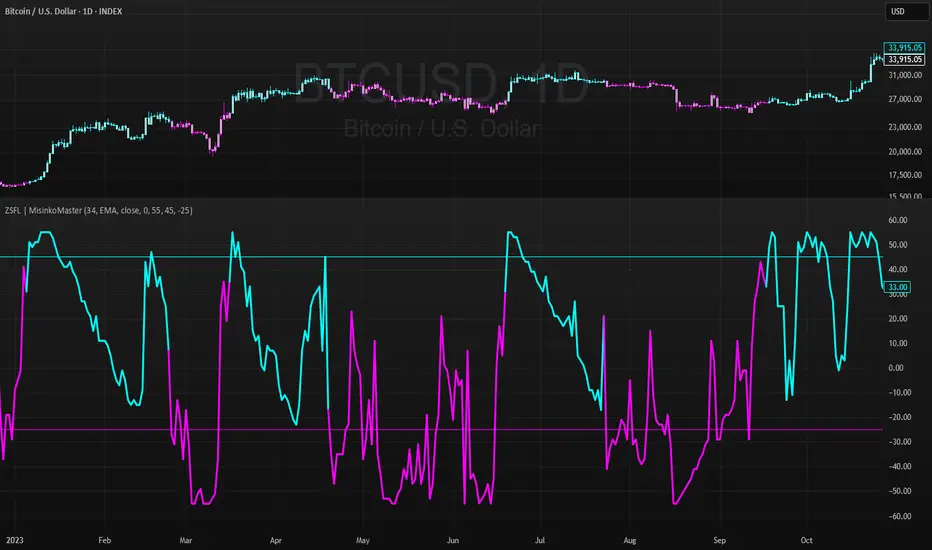Image resolution: width=932 pixels, height=550 pixels.
Task: Click the Jun time axis label
Action: tap(452, 540)
